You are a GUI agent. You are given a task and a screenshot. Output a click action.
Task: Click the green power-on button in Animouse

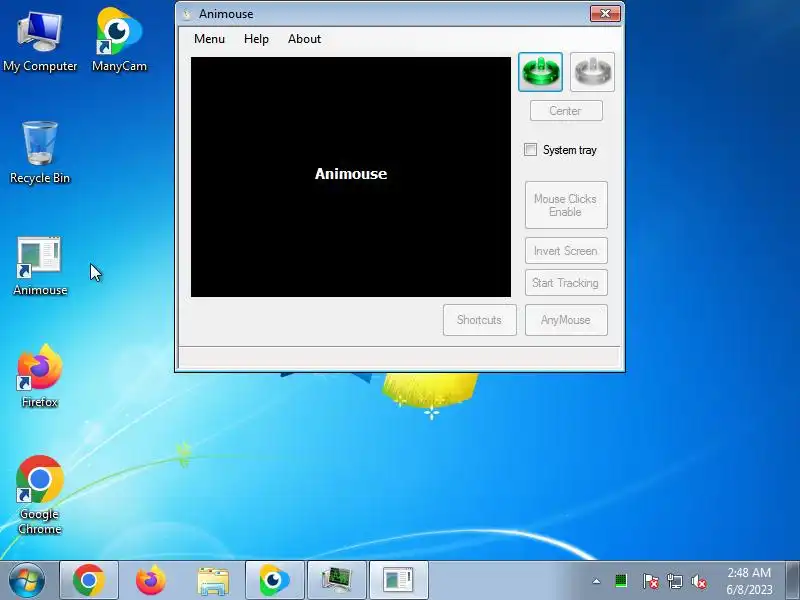(540, 72)
